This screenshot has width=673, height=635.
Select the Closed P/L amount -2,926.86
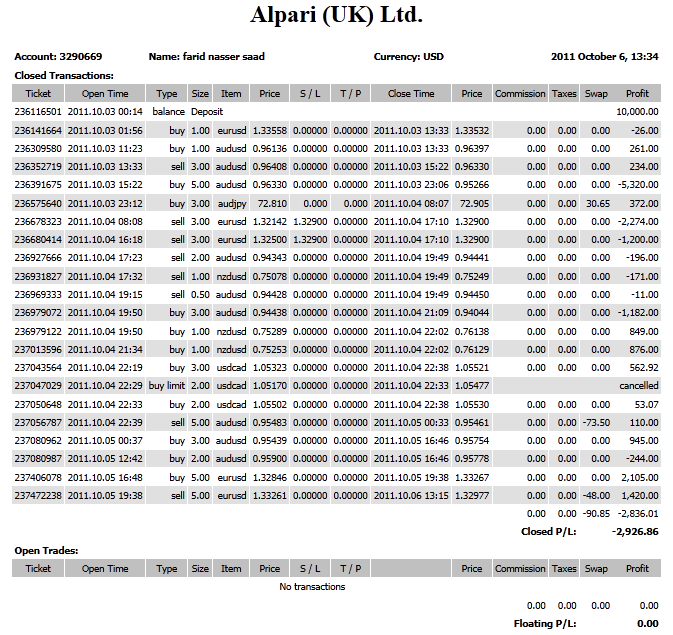coord(635,532)
